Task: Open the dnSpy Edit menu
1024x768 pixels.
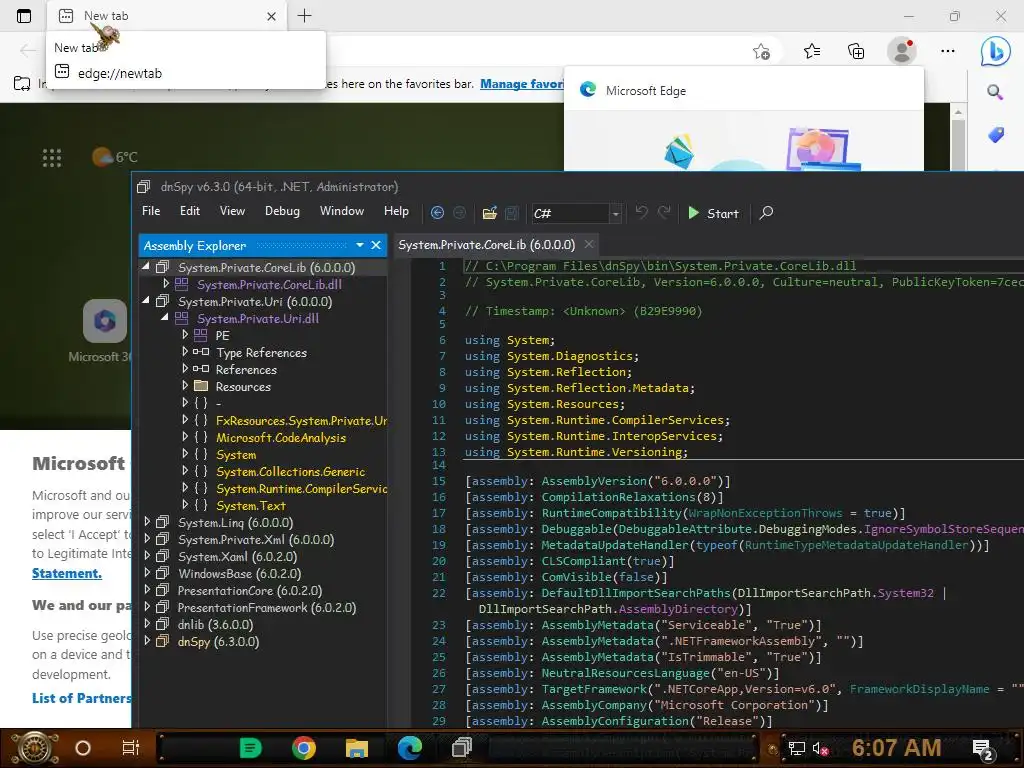Action: click(x=190, y=211)
